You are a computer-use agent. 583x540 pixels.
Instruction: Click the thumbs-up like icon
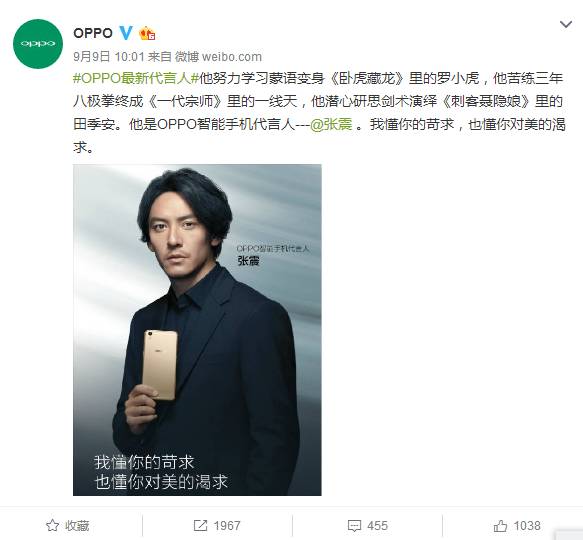tap(500, 525)
